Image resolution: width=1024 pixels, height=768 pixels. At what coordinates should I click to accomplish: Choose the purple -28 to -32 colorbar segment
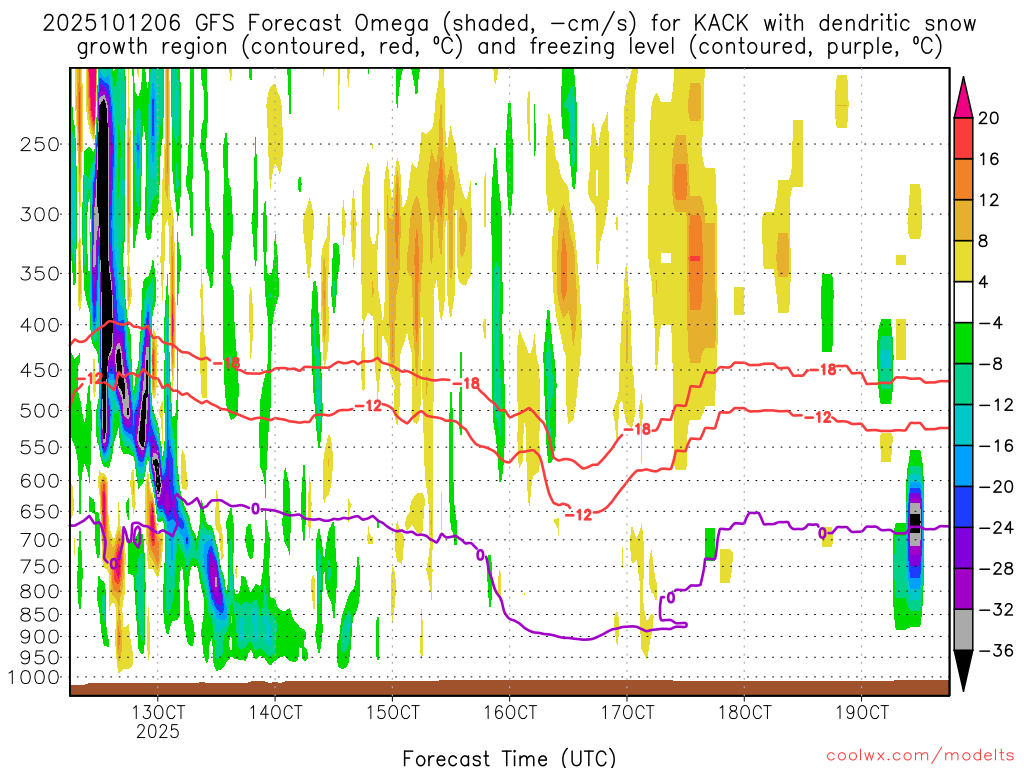(x=963, y=589)
